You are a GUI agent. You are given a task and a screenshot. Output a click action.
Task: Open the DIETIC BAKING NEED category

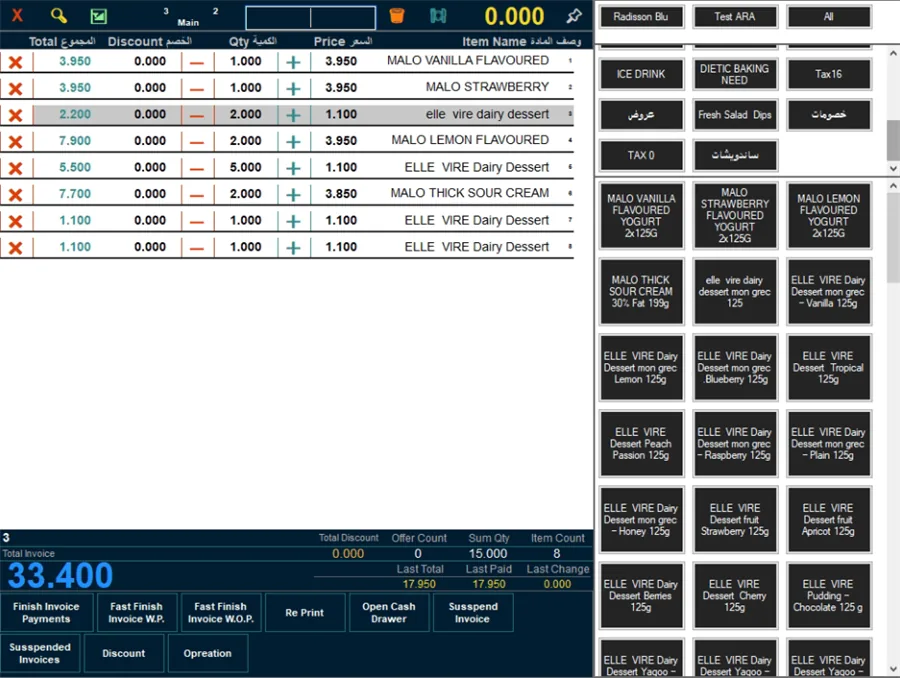pos(735,74)
